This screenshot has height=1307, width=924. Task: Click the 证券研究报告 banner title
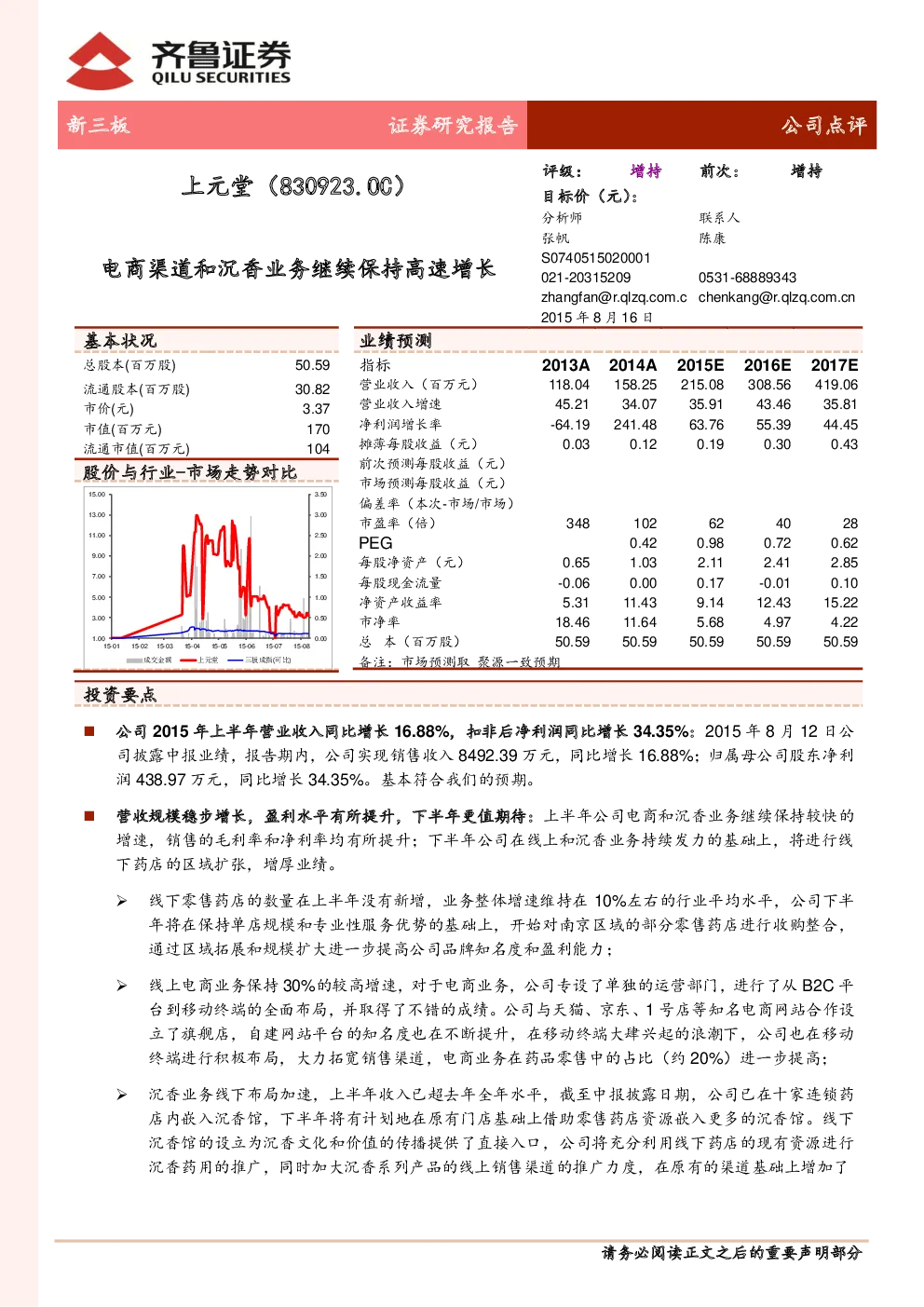click(x=453, y=126)
